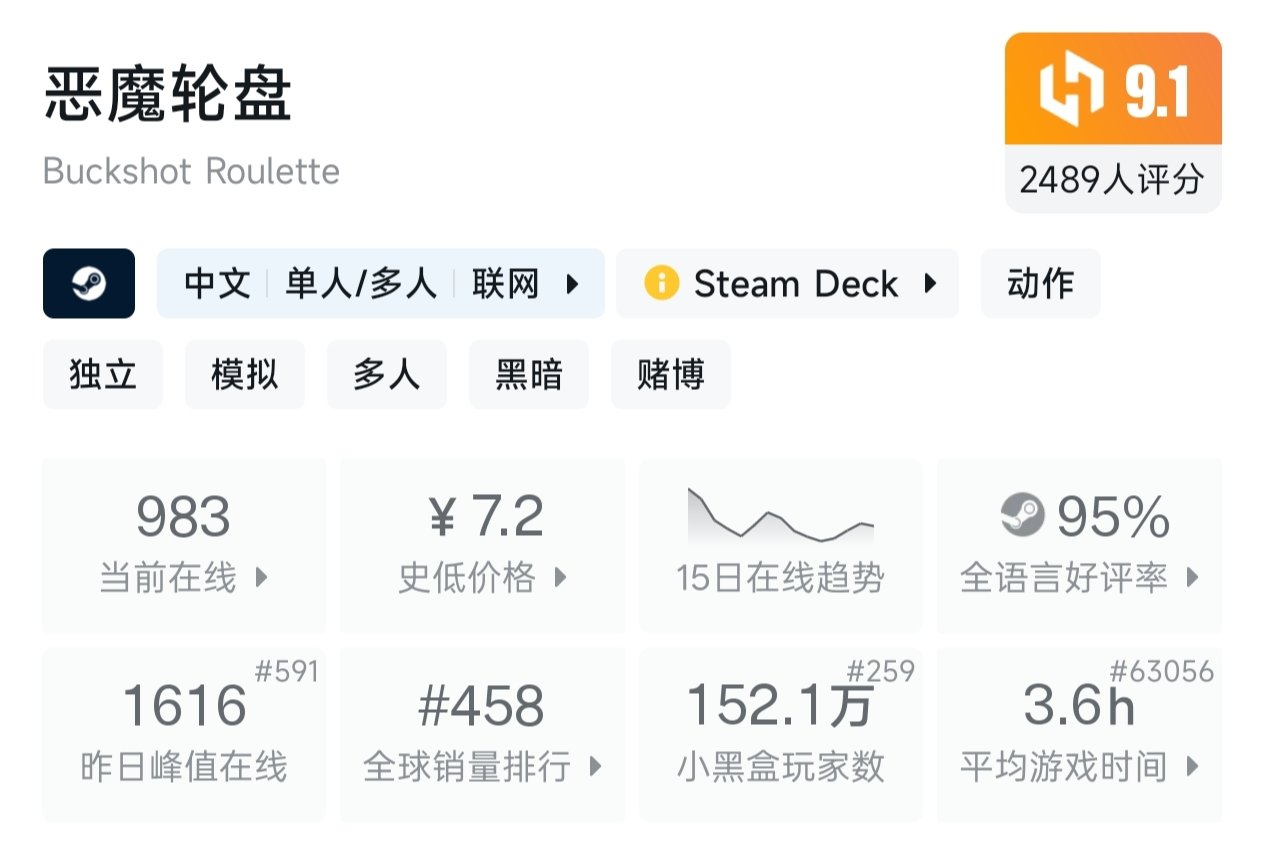Tap the 昨日峰值在线 1616 card

184,735
